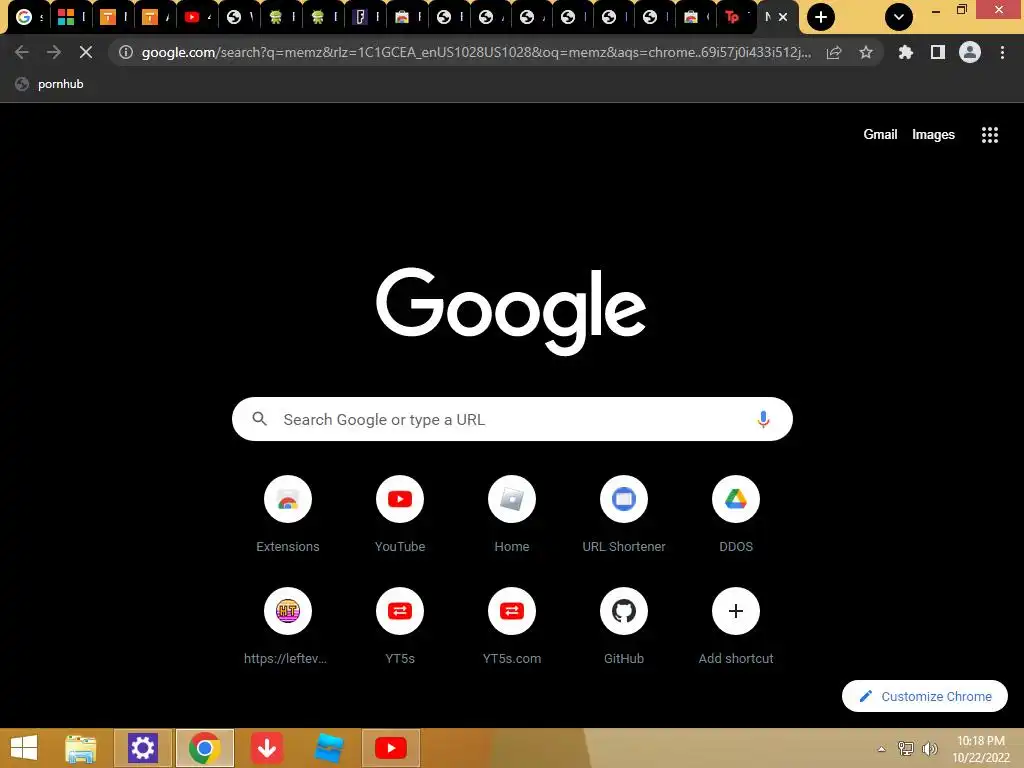The width and height of the screenshot is (1024, 768).
Task: Add a new shortcut
Action: coord(736,627)
